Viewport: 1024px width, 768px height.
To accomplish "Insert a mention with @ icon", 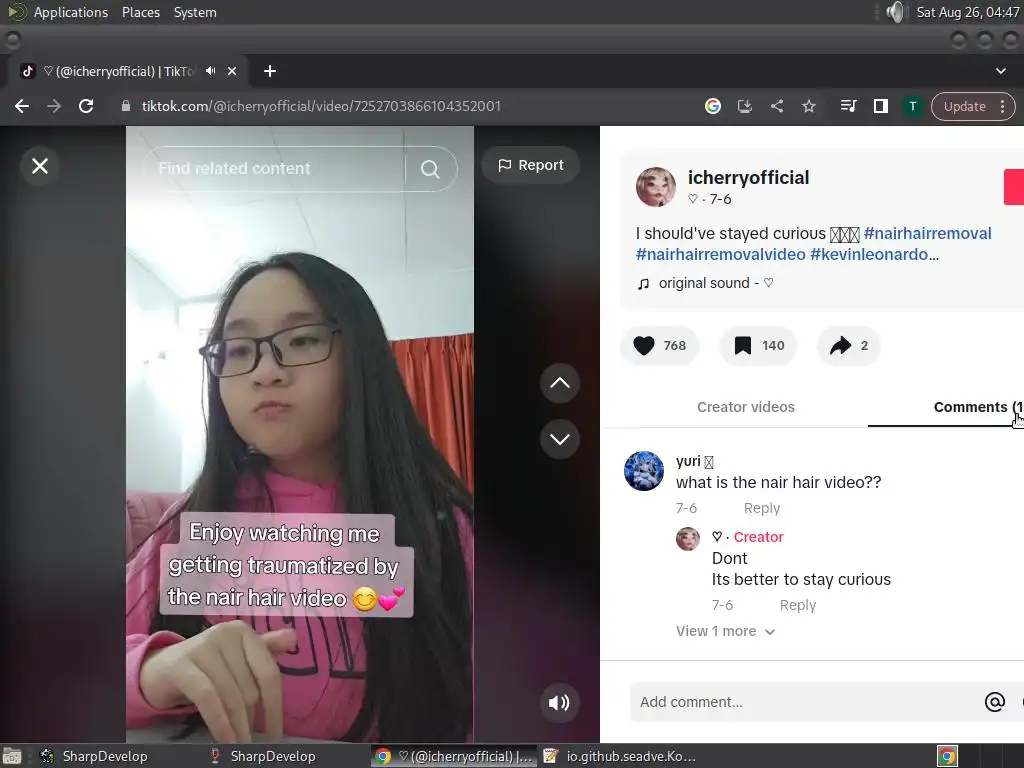I will (995, 702).
